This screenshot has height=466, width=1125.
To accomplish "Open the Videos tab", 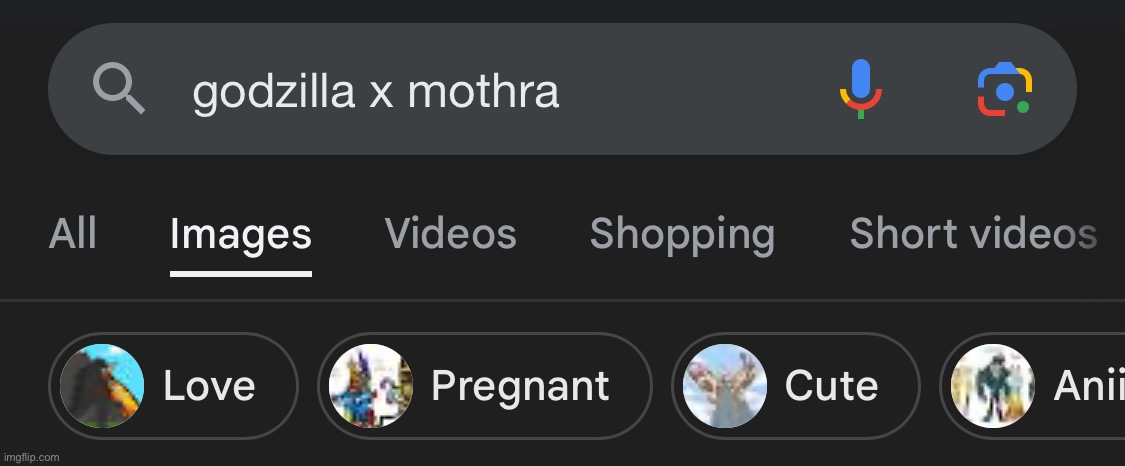I will (x=450, y=234).
